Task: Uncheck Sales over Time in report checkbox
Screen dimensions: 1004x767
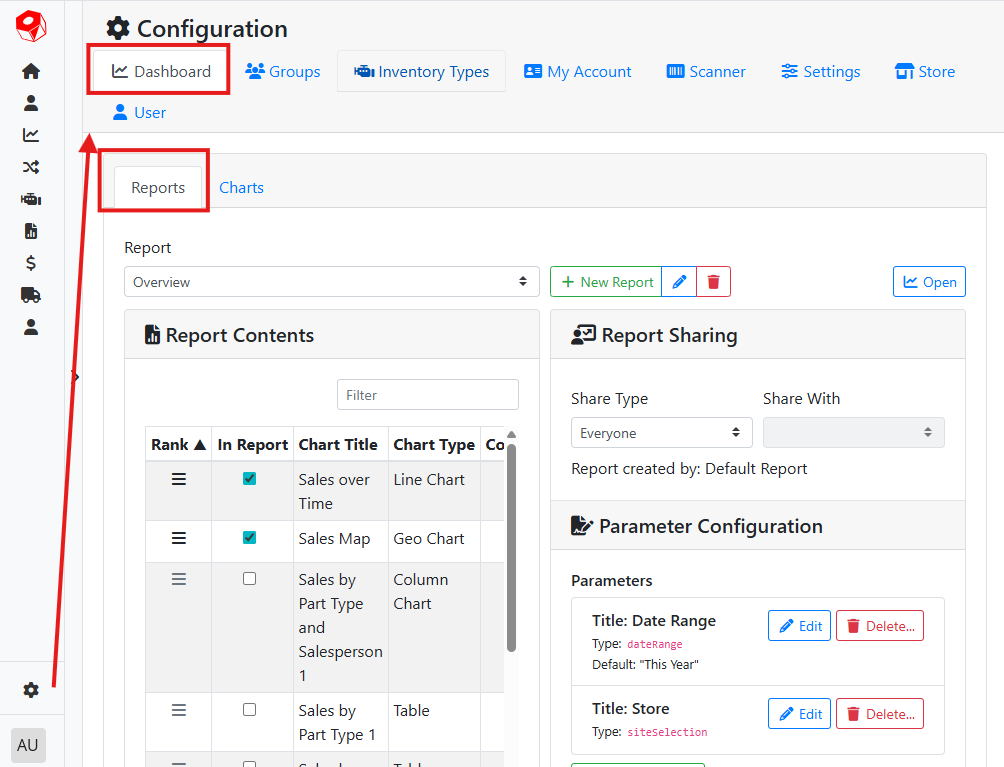Action: click(x=249, y=479)
